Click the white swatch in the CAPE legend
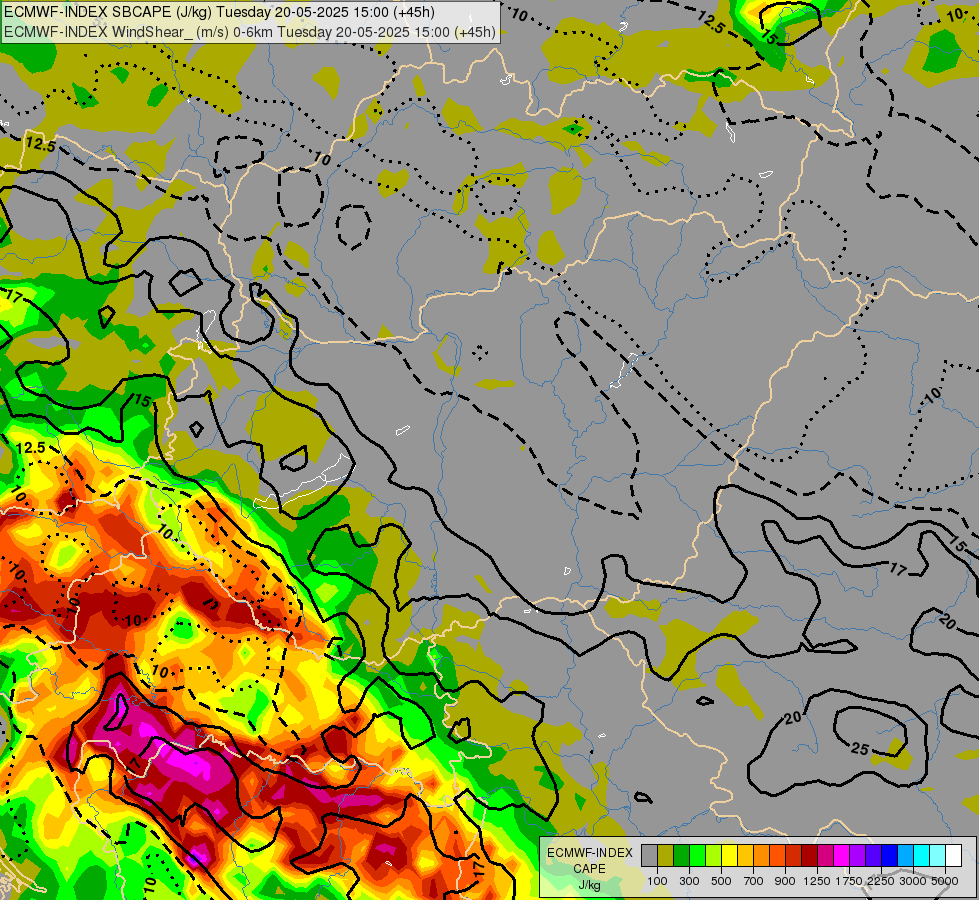Screen dimensions: 979x900 (x=953, y=856)
